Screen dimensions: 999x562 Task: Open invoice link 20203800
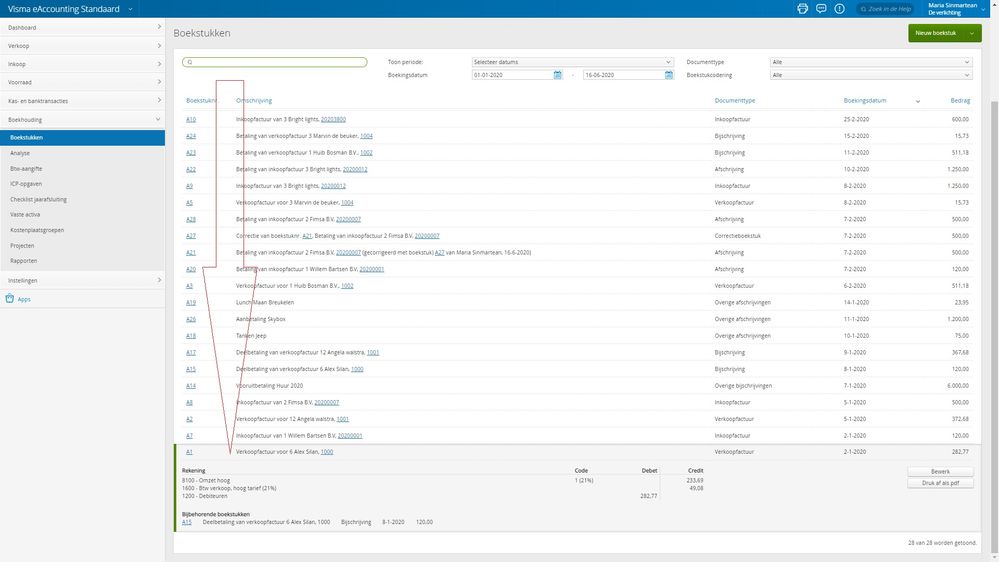pos(333,119)
